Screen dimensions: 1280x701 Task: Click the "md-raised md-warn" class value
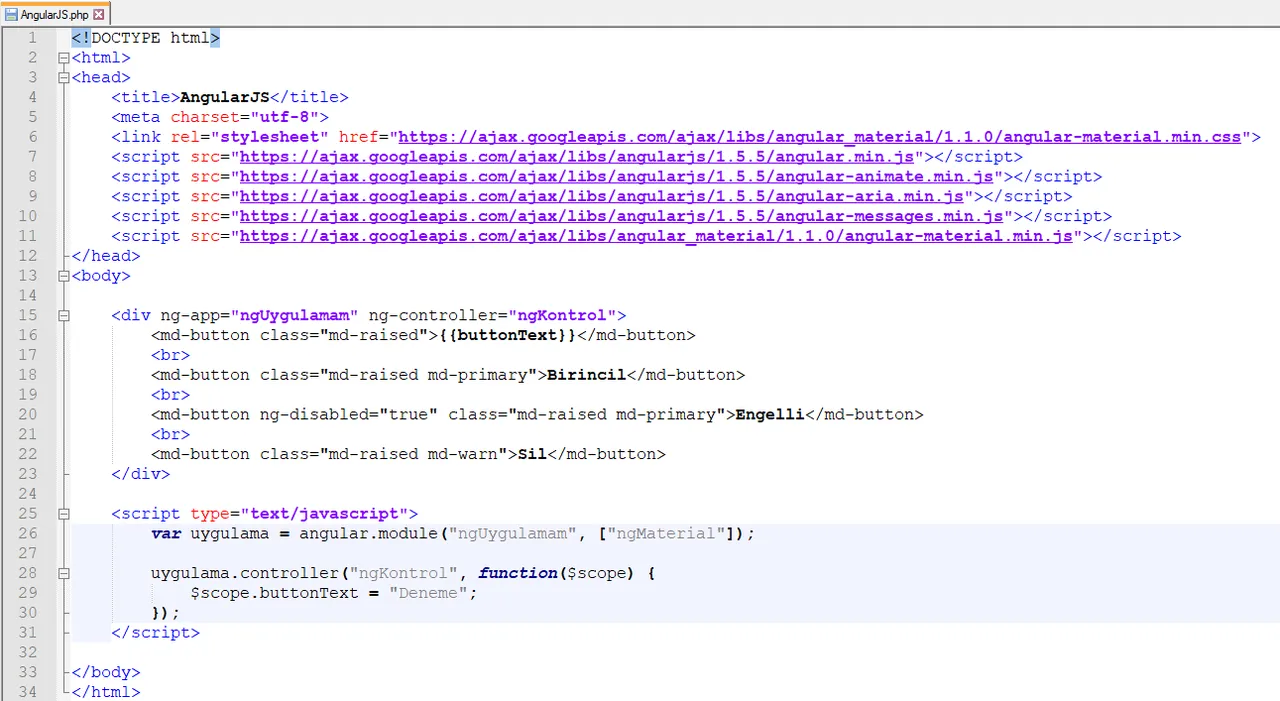point(414,454)
